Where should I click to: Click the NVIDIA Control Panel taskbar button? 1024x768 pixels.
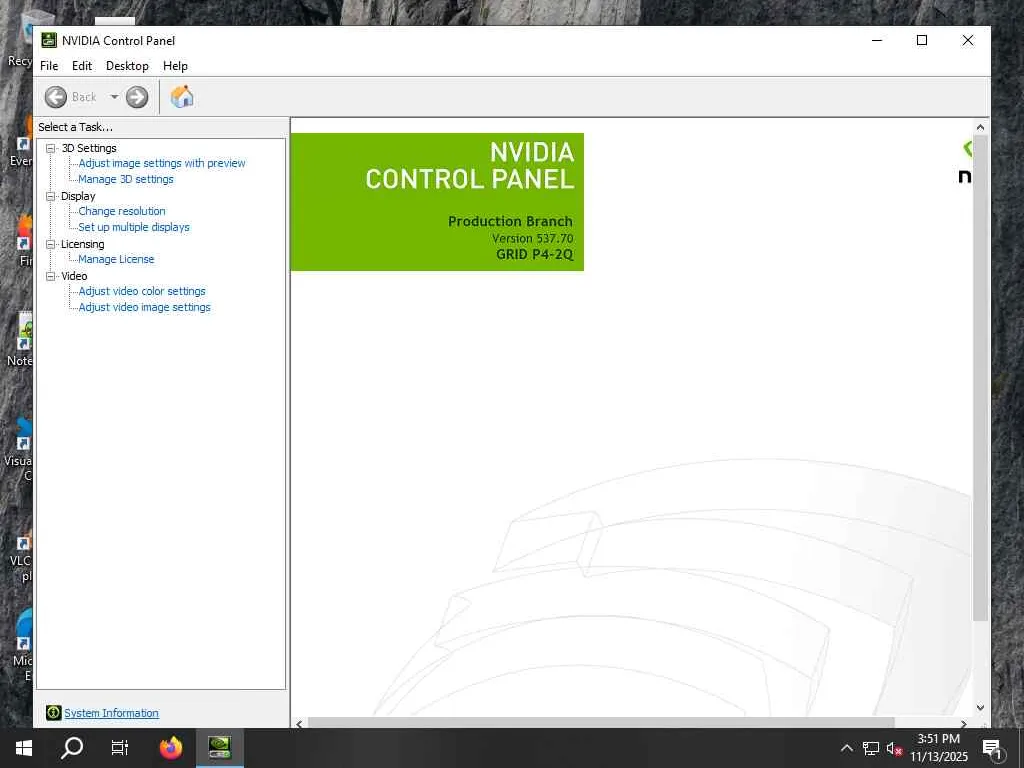coord(220,748)
